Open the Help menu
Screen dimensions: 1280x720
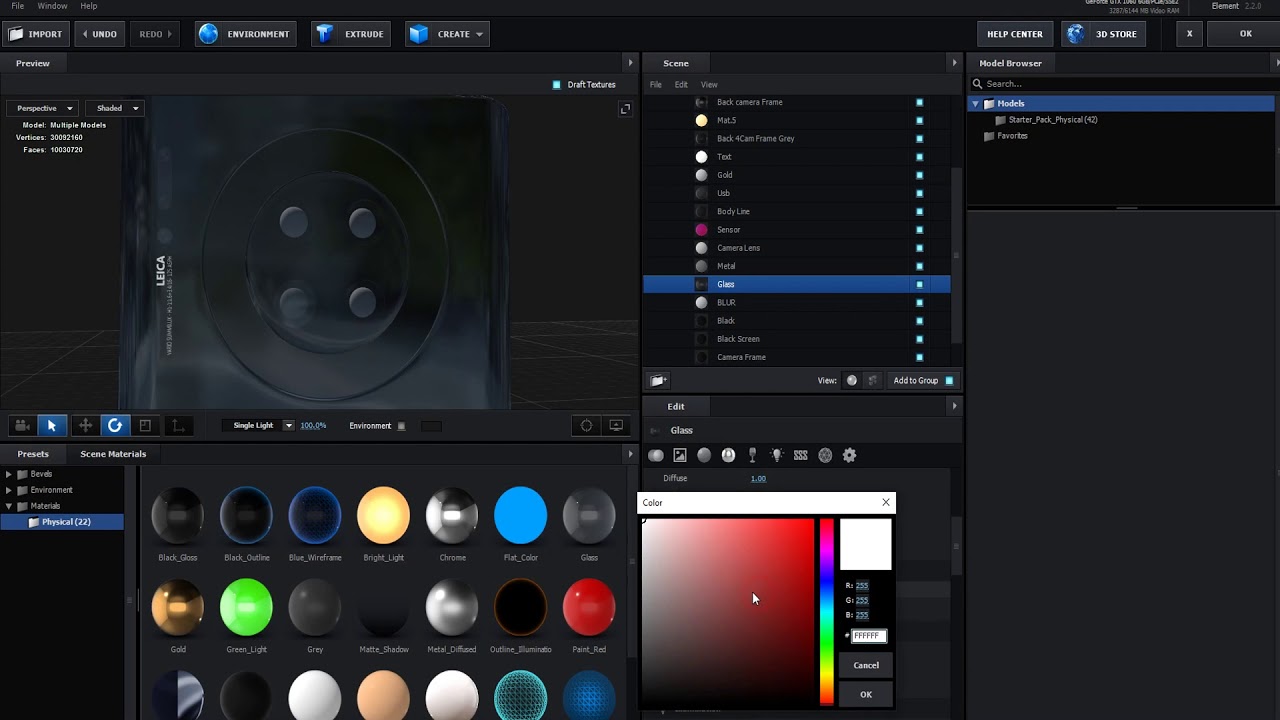click(x=89, y=6)
